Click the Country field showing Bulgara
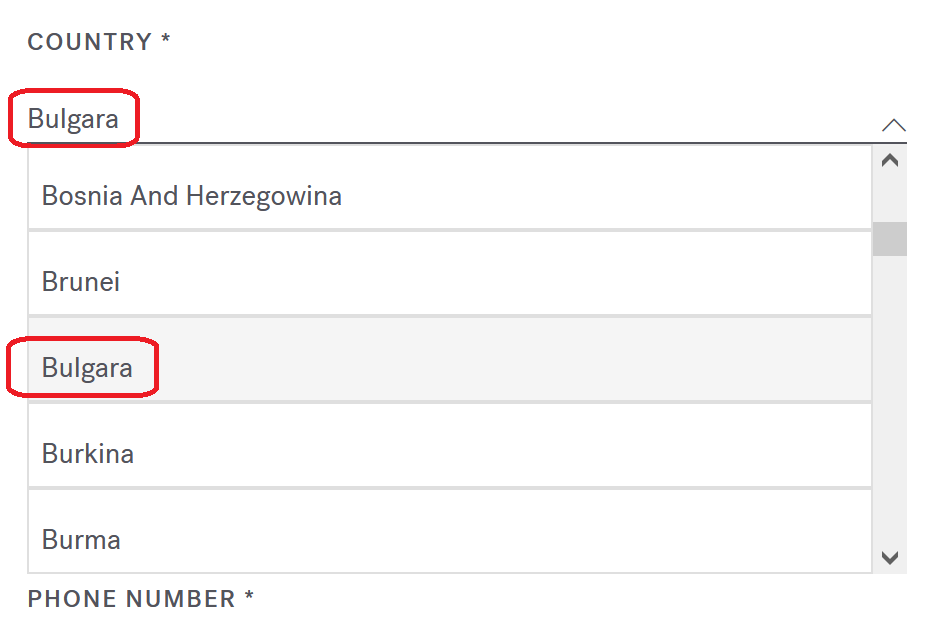The width and height of the screenshot is (951, 629). [x=73, y=119]
